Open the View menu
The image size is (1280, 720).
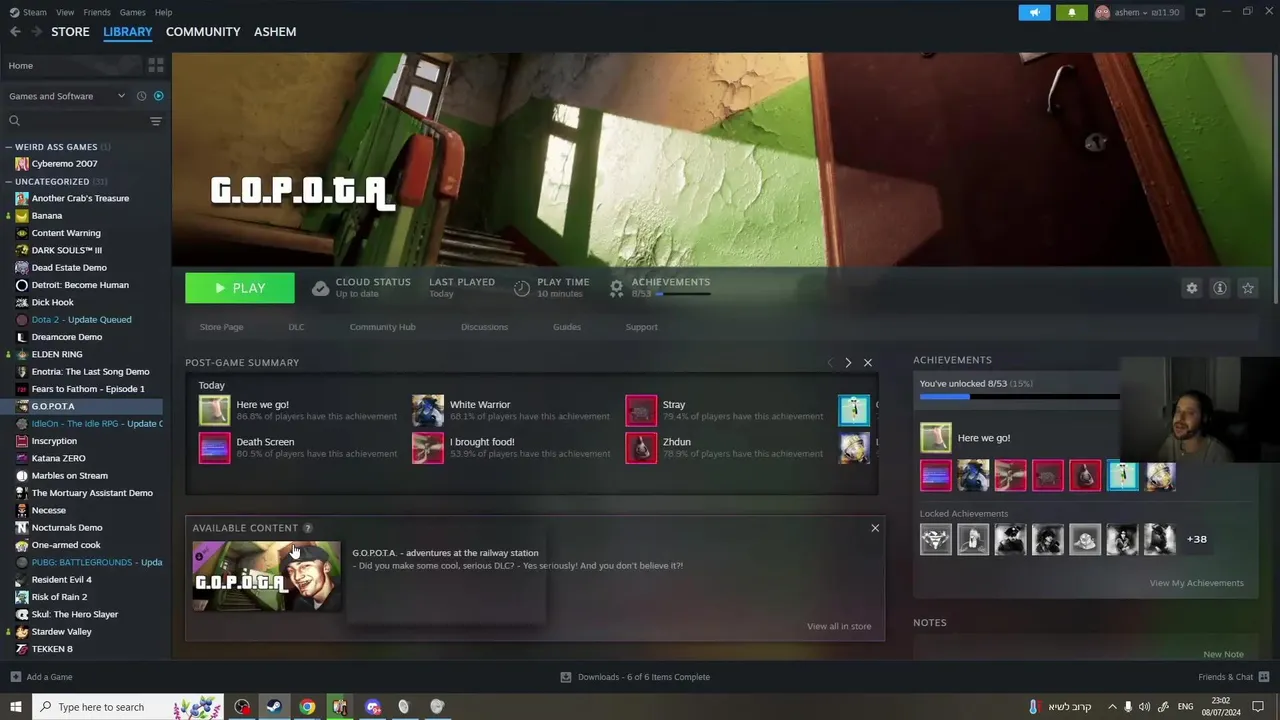click(x=65, y=12)
